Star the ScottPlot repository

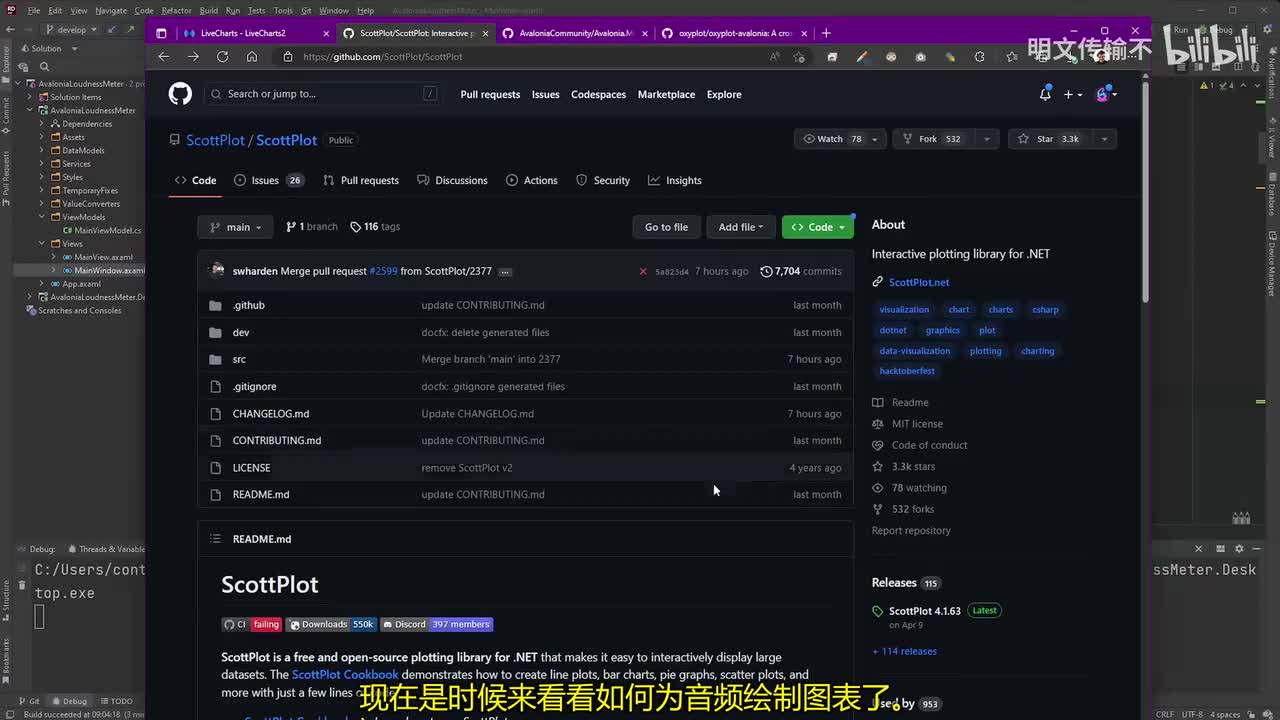[x=1050, y=139]
